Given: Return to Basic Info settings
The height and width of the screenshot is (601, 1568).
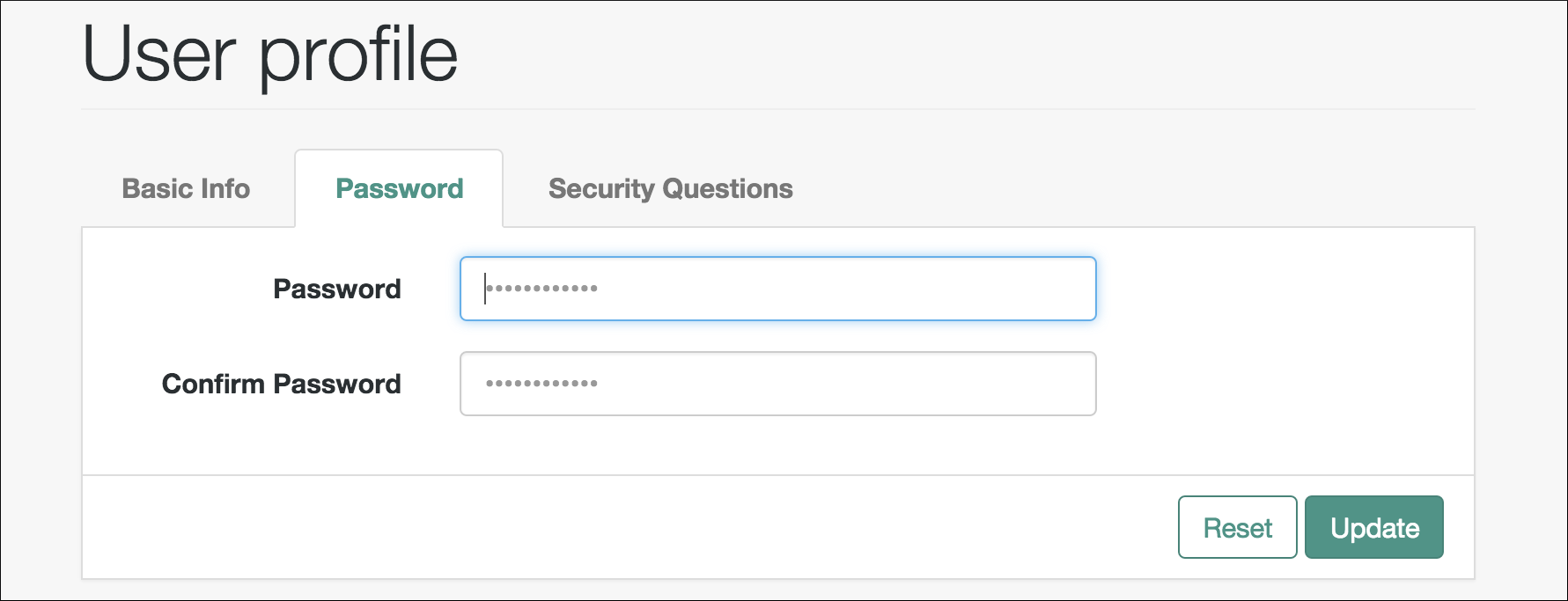Looking at the screenshot, I should (x=185, y=188).
